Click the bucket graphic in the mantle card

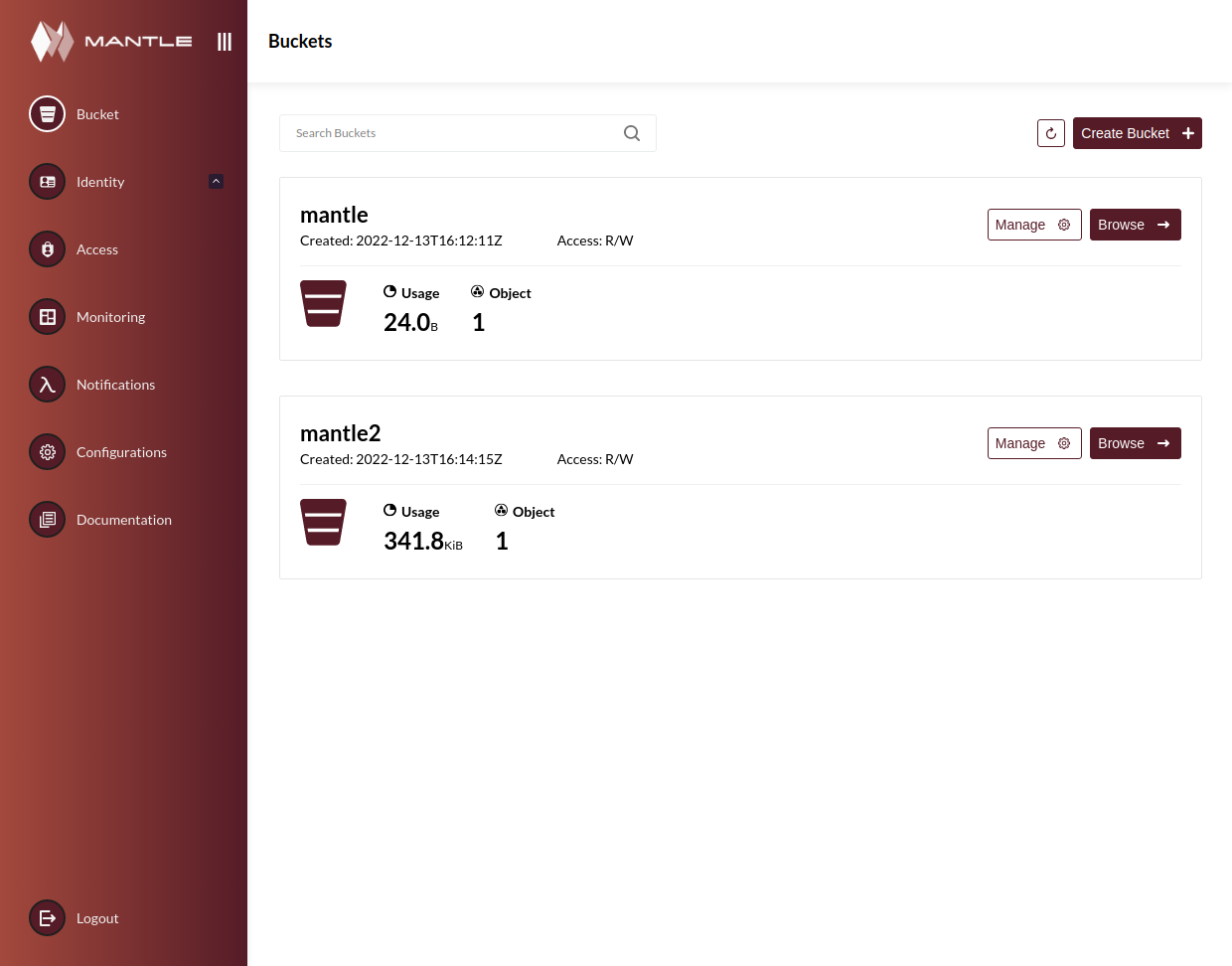323,303
